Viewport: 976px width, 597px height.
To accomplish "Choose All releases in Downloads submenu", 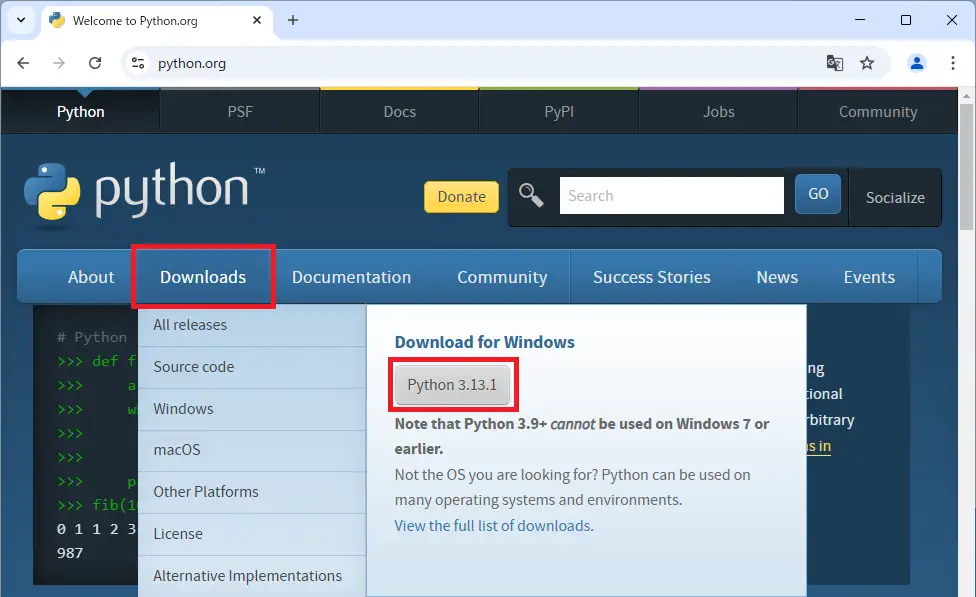I will click(252, 325).
